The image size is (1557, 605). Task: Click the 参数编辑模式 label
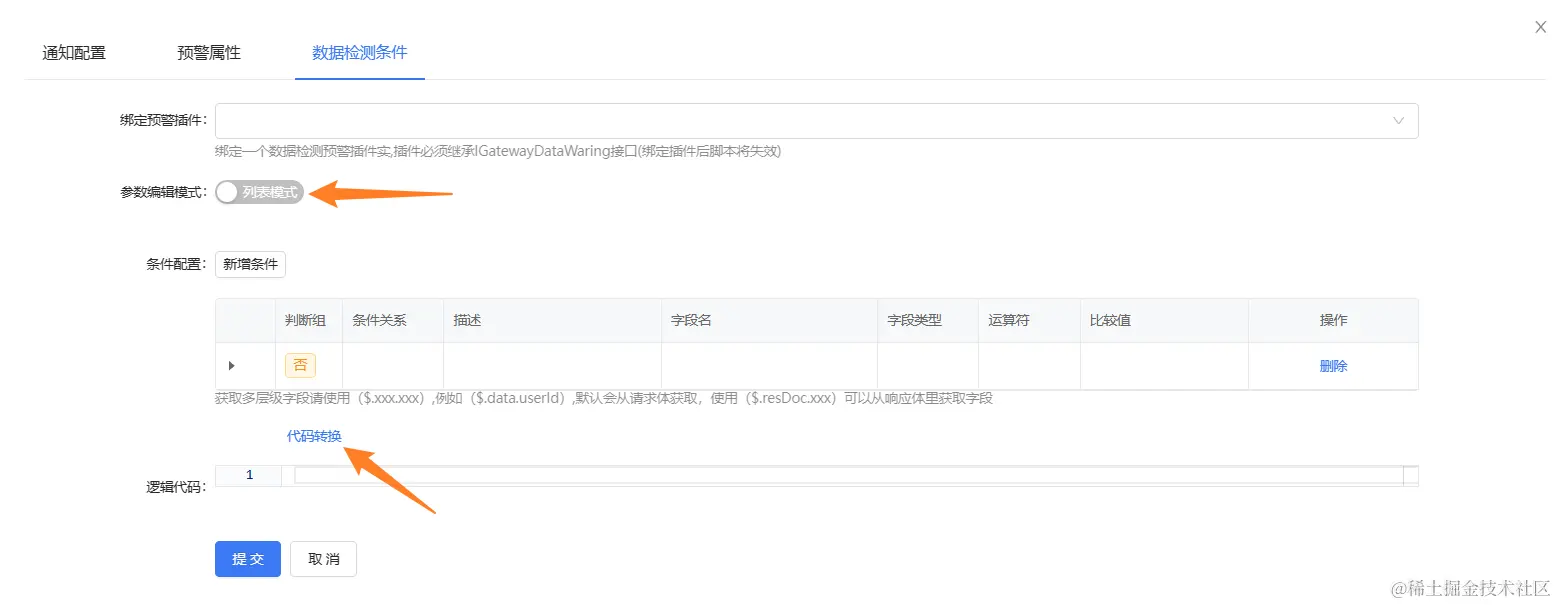[164, 192]
